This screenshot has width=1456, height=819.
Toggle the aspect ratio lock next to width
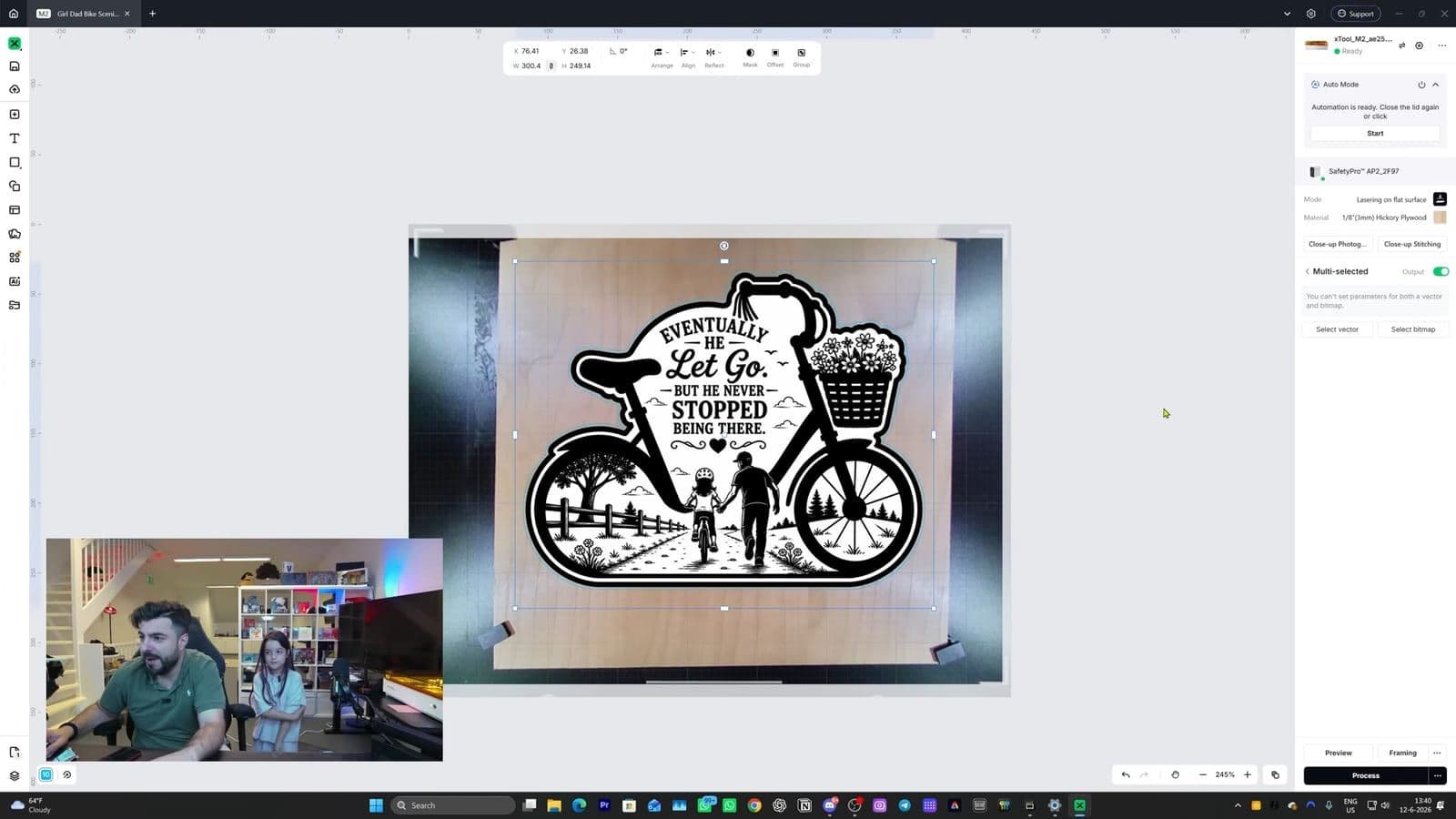click(551, 66)
